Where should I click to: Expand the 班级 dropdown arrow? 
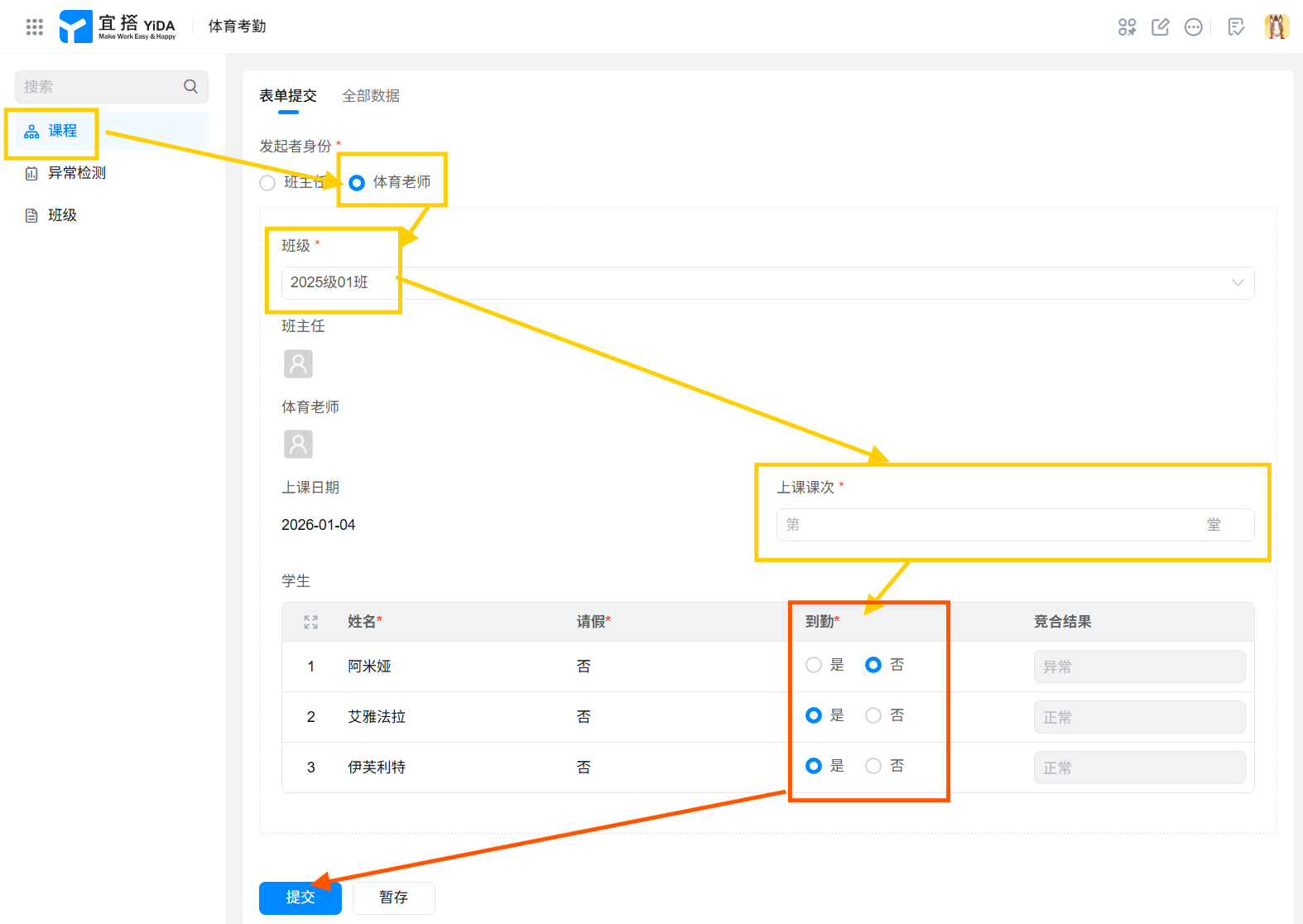(x=1237, y=282)
